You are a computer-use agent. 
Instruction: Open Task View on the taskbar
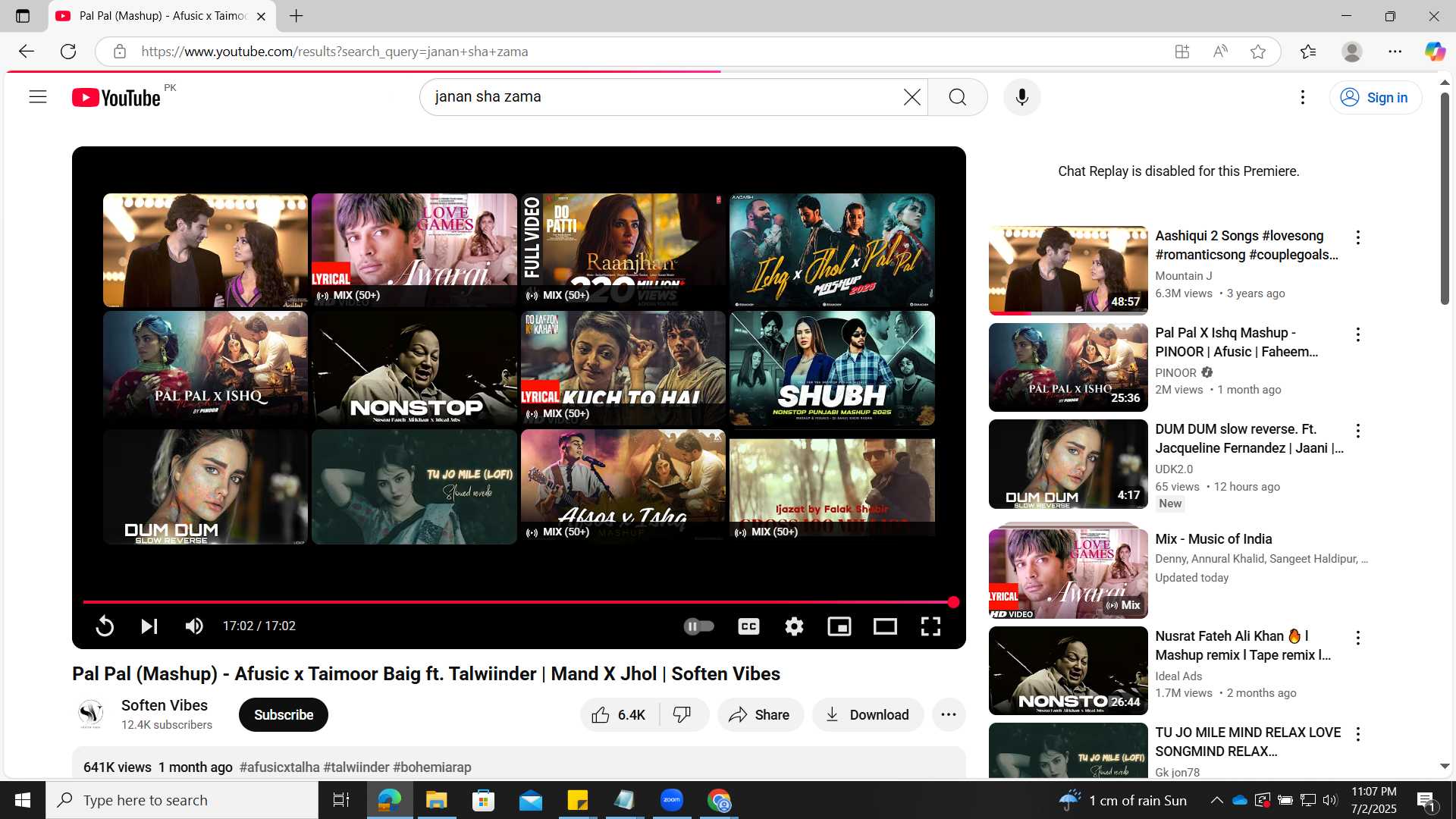tap(341, 800)
